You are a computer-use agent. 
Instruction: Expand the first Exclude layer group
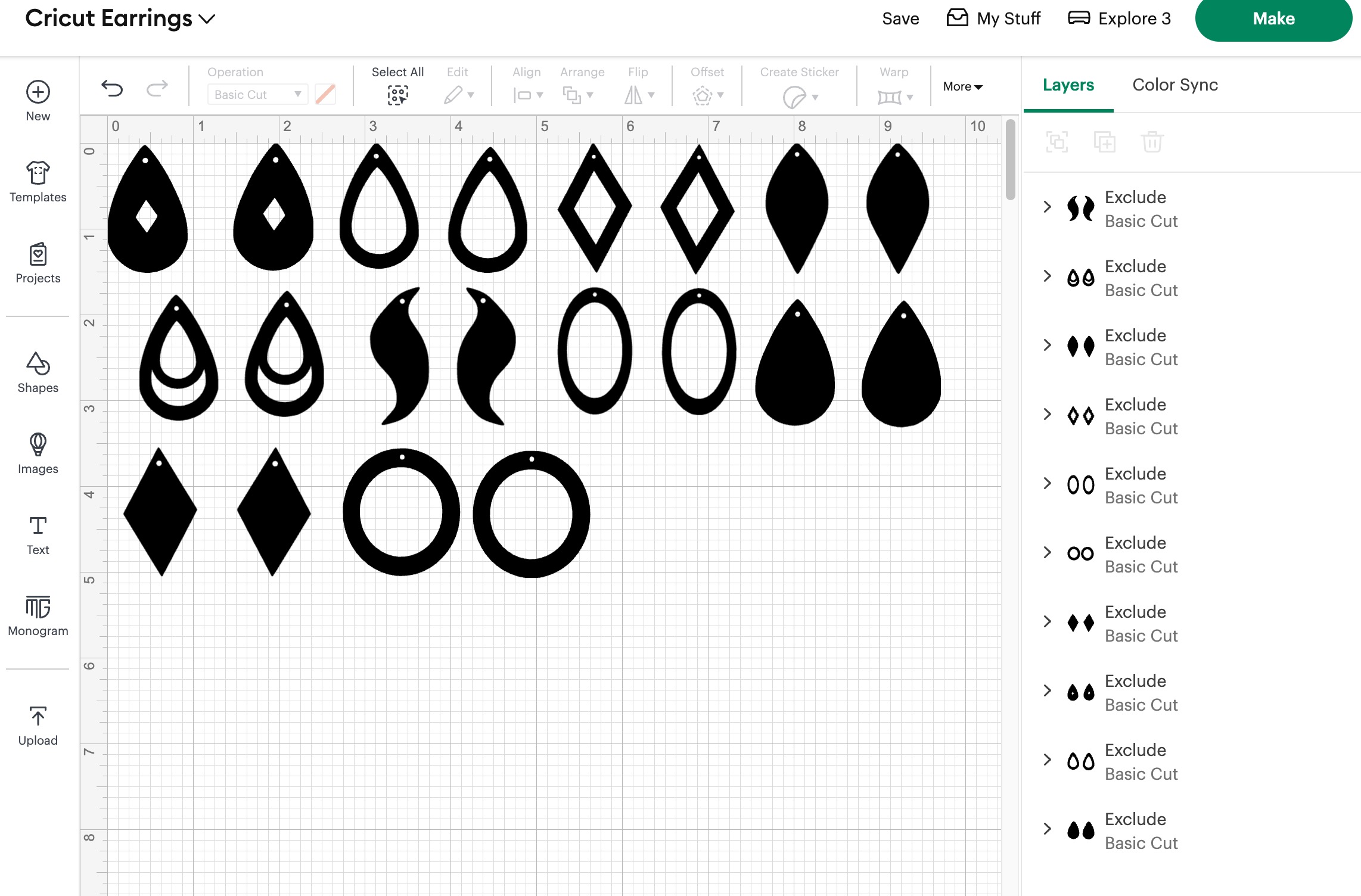pos(1048,207)
